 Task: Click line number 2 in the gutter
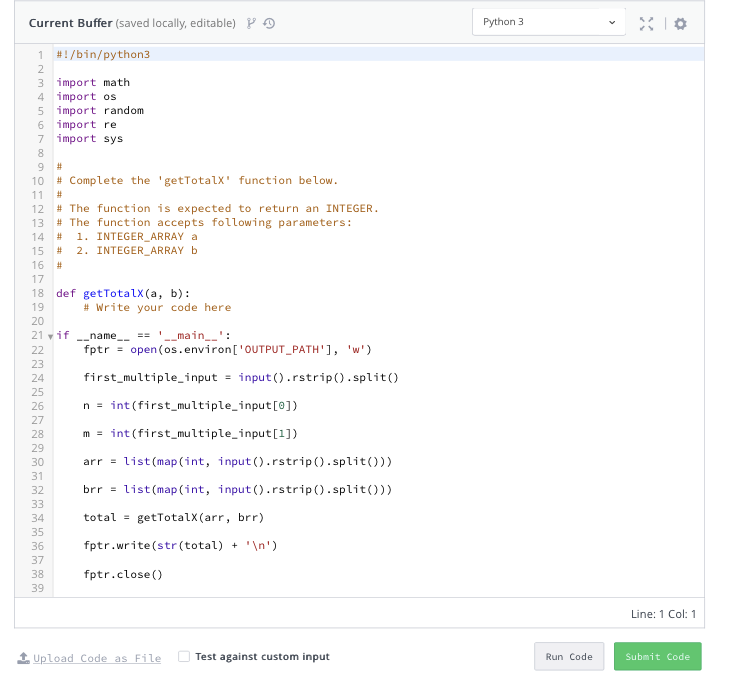click(41, 69)
